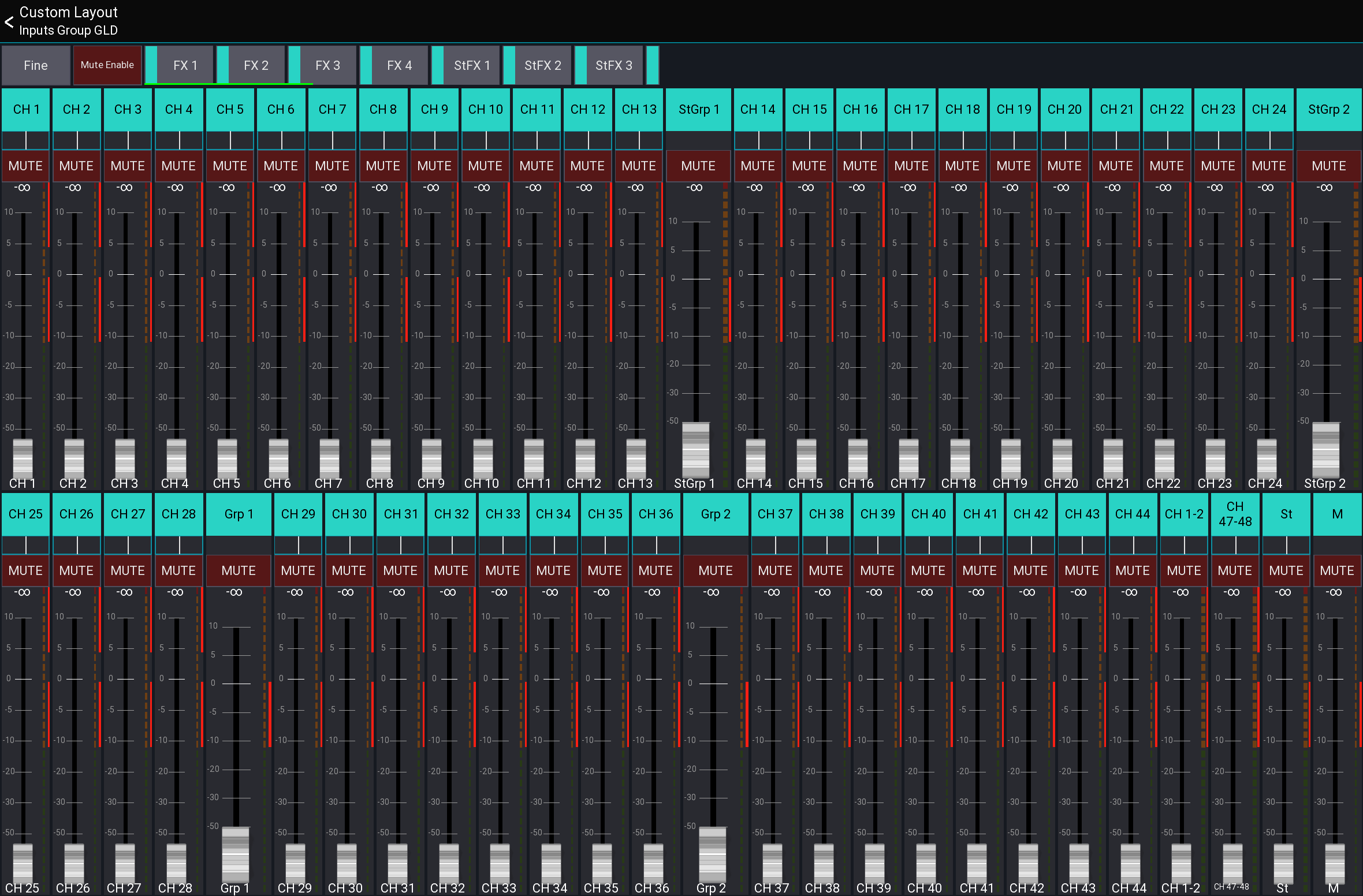
Task: Mute channel CH 26
Action: (x=76, y=571)
